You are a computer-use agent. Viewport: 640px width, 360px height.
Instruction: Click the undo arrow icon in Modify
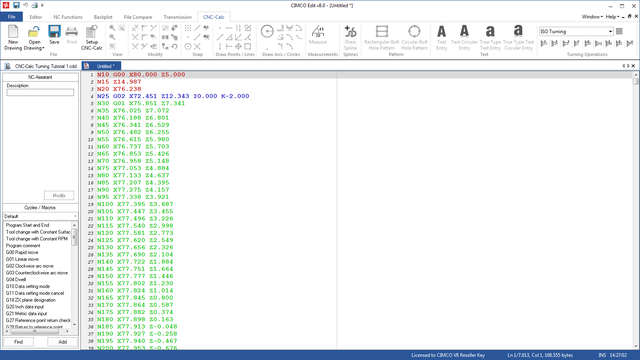[x=174, y=47]
